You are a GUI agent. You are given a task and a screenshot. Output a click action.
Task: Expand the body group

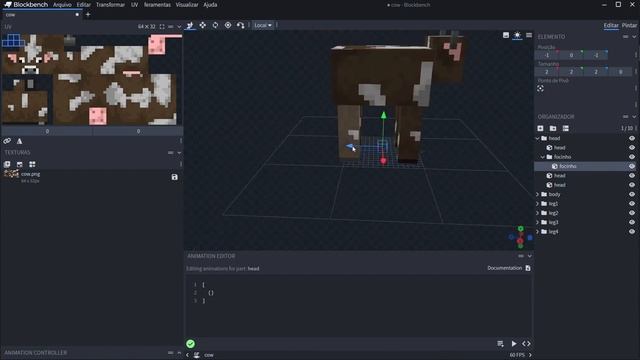[538, 194]
